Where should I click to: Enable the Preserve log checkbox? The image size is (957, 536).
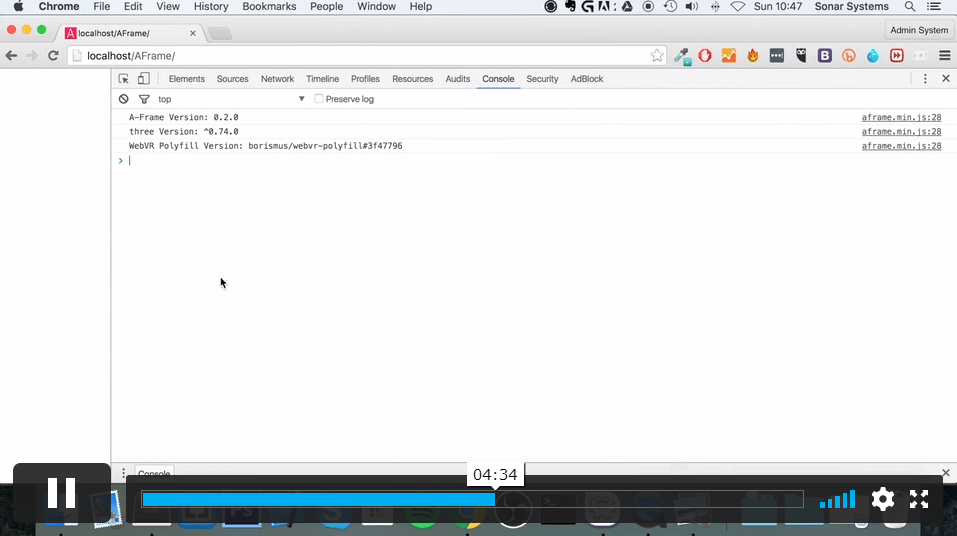click(x=319, y=99)
